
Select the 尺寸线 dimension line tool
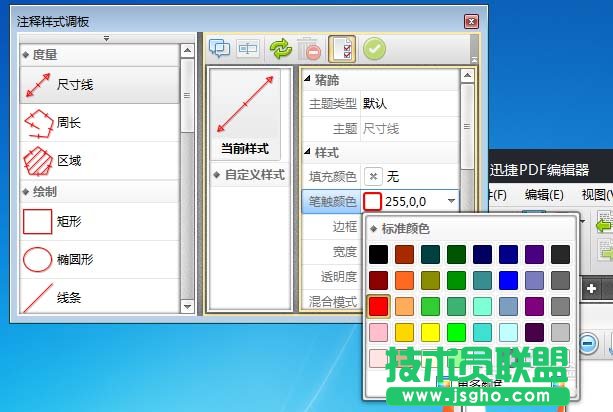pyautogui.click(x=99, y=85)
